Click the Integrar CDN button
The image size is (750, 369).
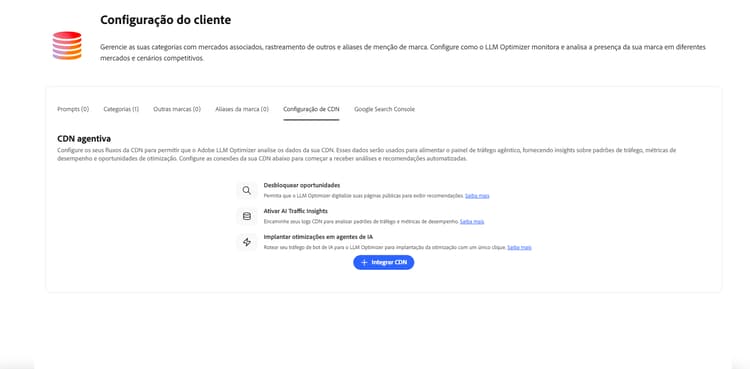384,262
